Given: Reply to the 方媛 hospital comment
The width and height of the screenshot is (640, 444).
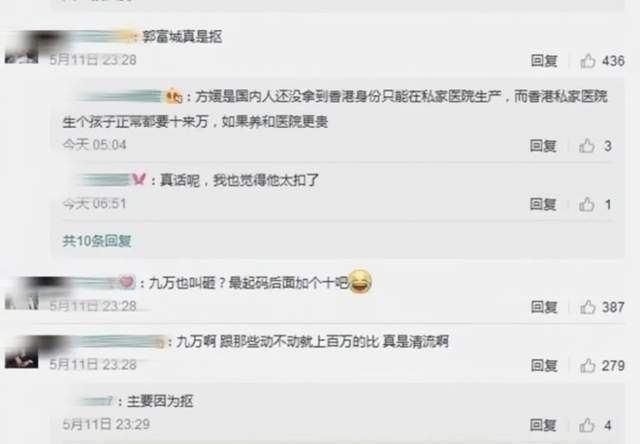Looking at the screenshot, I should (x=543, y=145).
